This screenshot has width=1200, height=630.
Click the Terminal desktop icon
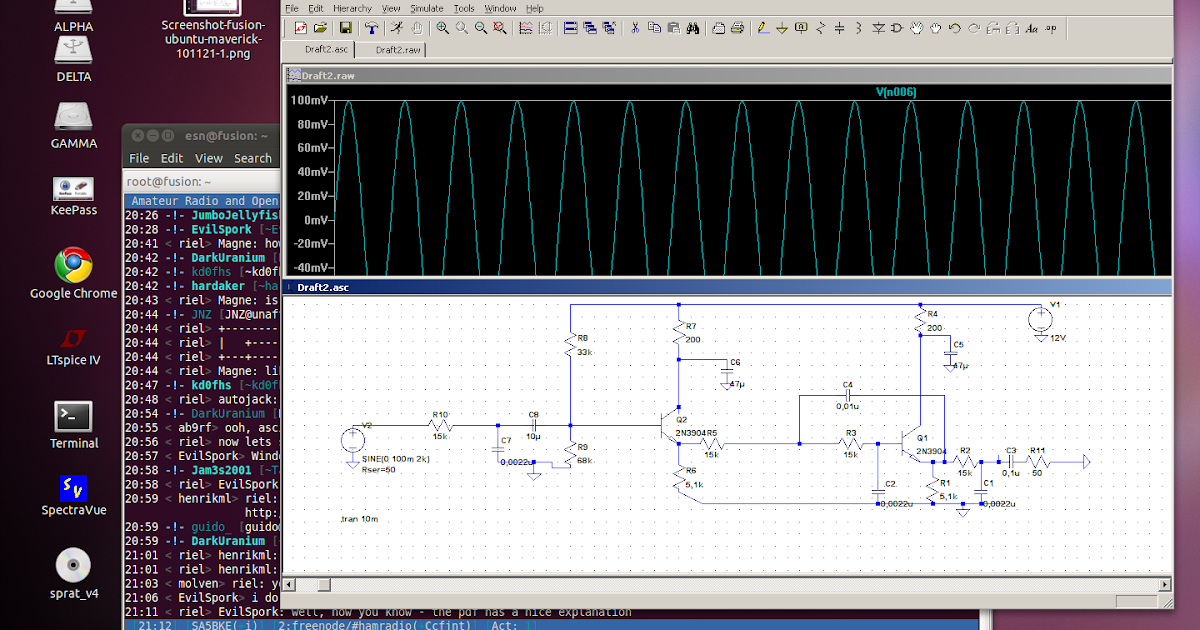74,424
